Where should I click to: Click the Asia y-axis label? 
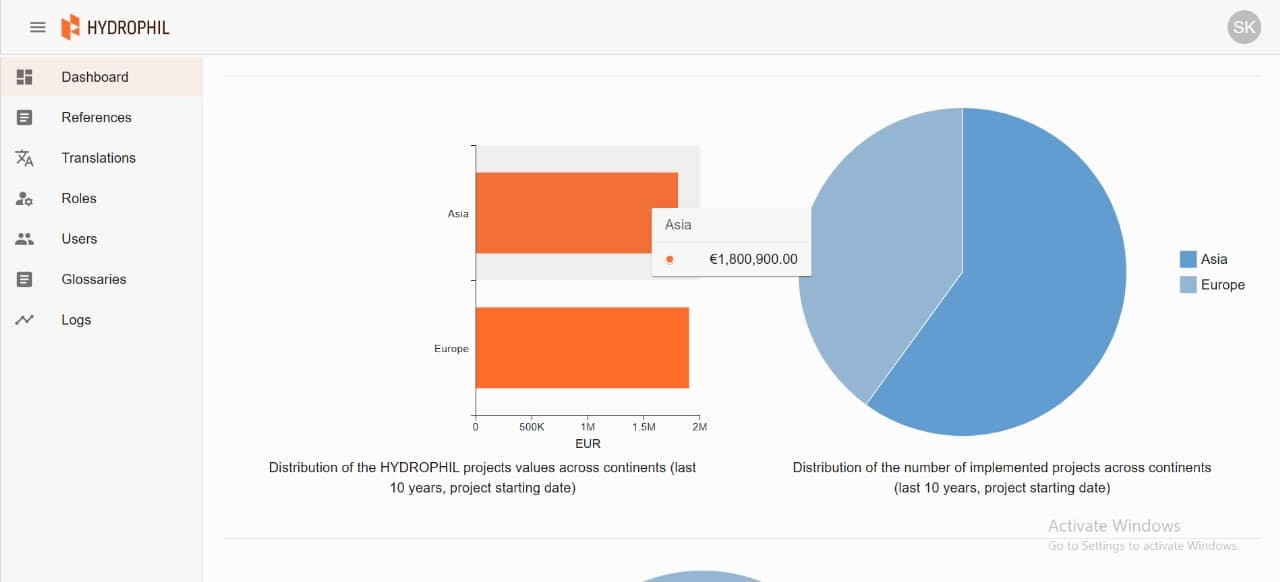coord(458,214)
